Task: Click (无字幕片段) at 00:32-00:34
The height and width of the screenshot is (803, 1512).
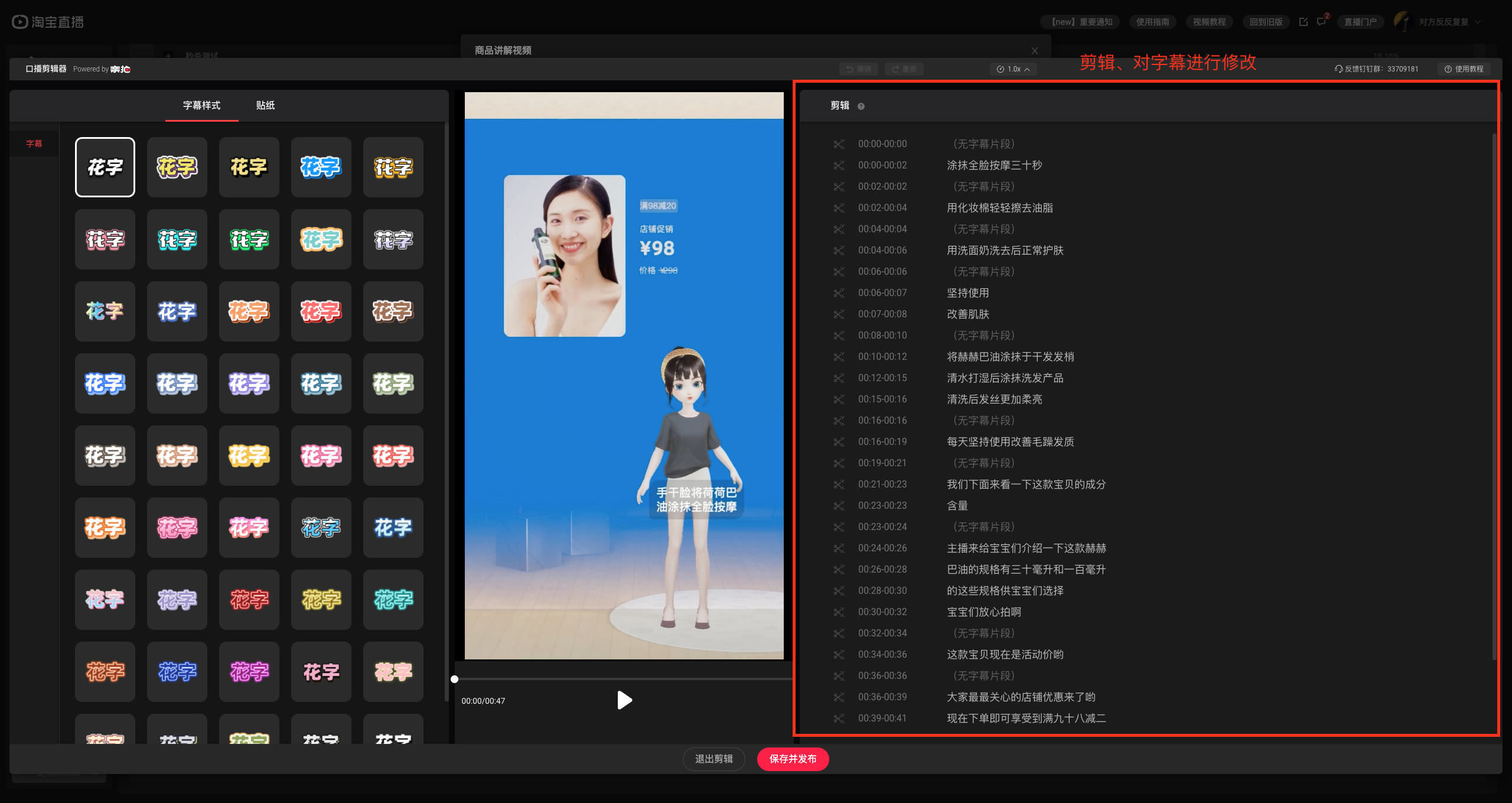Action: pyautogui.click(x=983, y=633)
